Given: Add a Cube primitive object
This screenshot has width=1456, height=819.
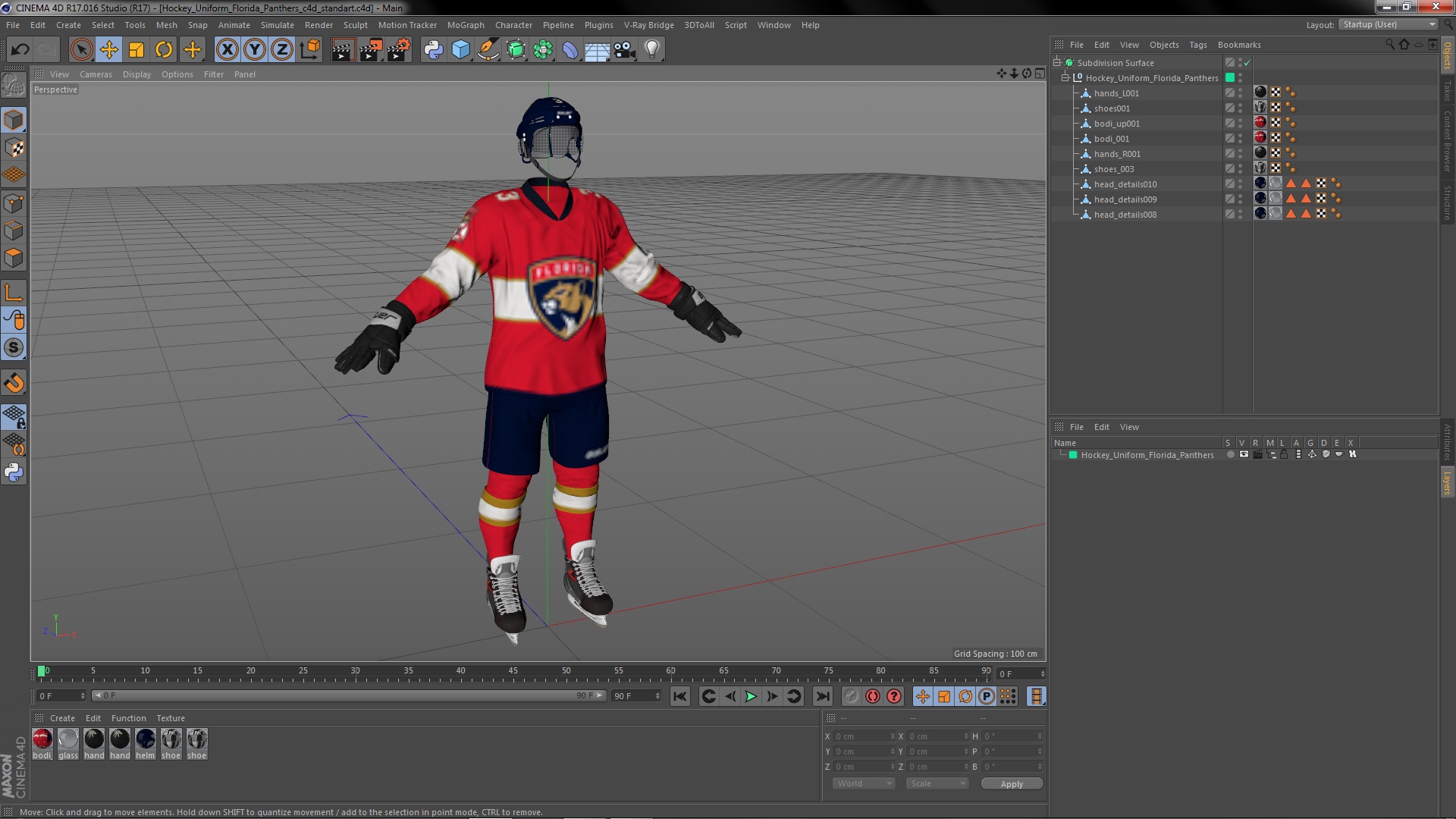Looking at the screenshot, I should click(460, 50).
